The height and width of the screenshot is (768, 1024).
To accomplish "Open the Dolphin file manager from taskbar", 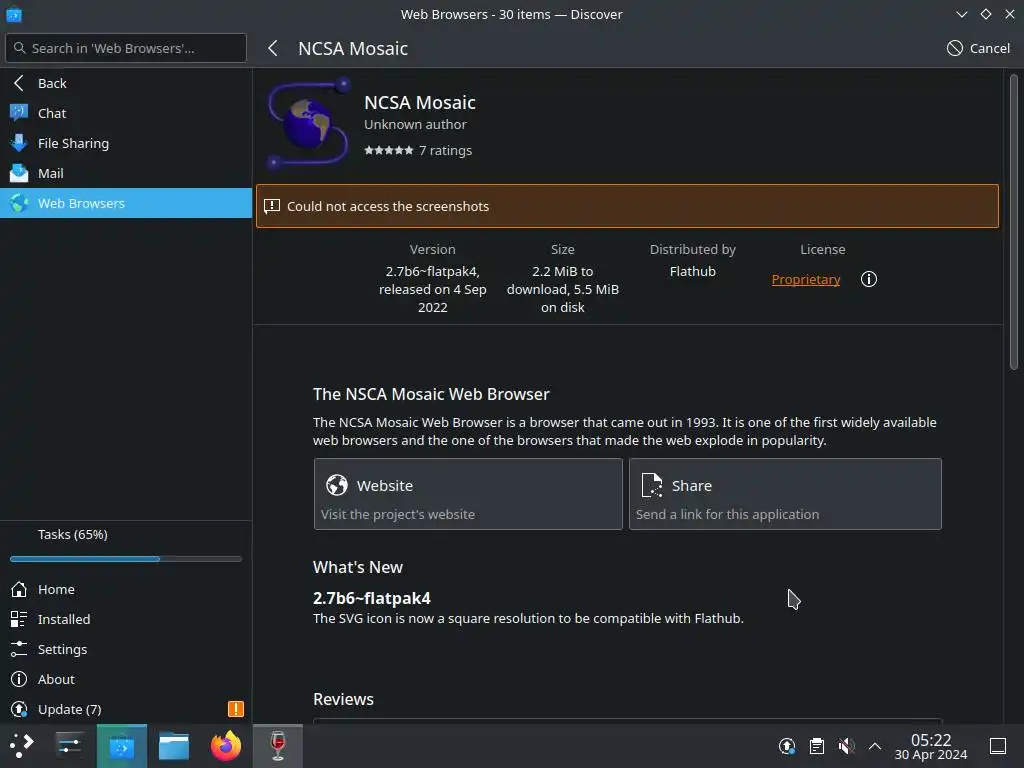I will coord(174,746).
